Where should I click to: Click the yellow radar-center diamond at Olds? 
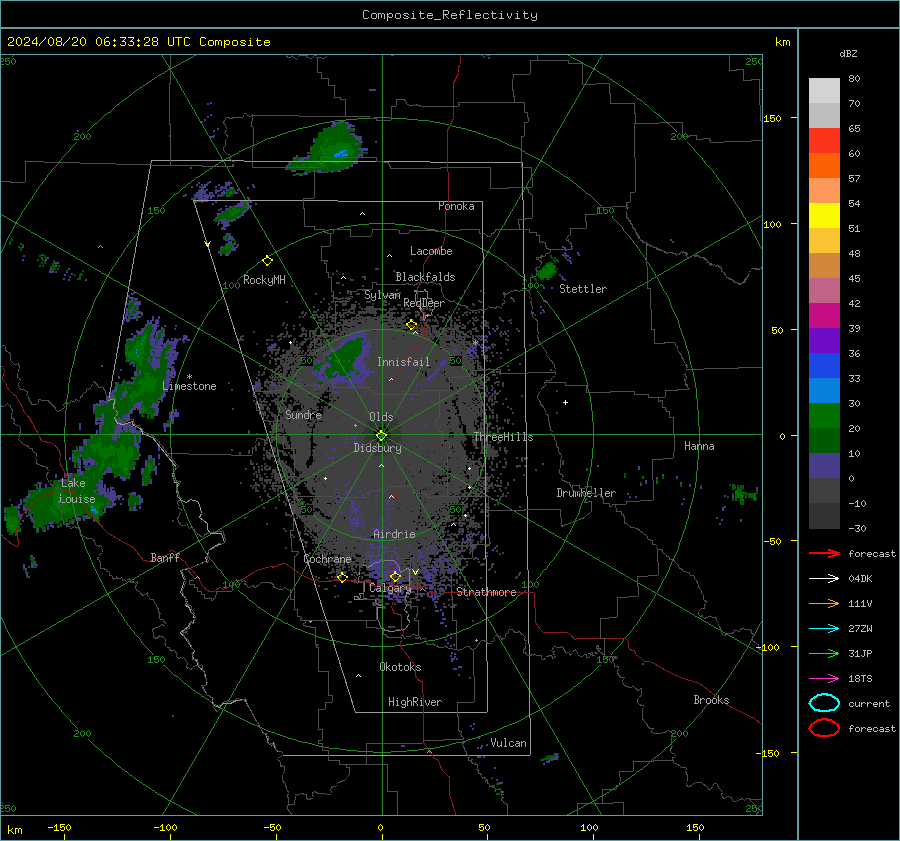(x=381, y=436)
